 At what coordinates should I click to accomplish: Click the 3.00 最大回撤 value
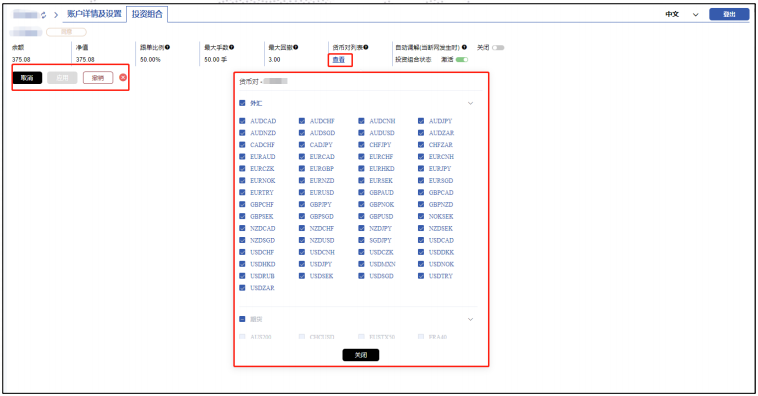tap(274, 59)
